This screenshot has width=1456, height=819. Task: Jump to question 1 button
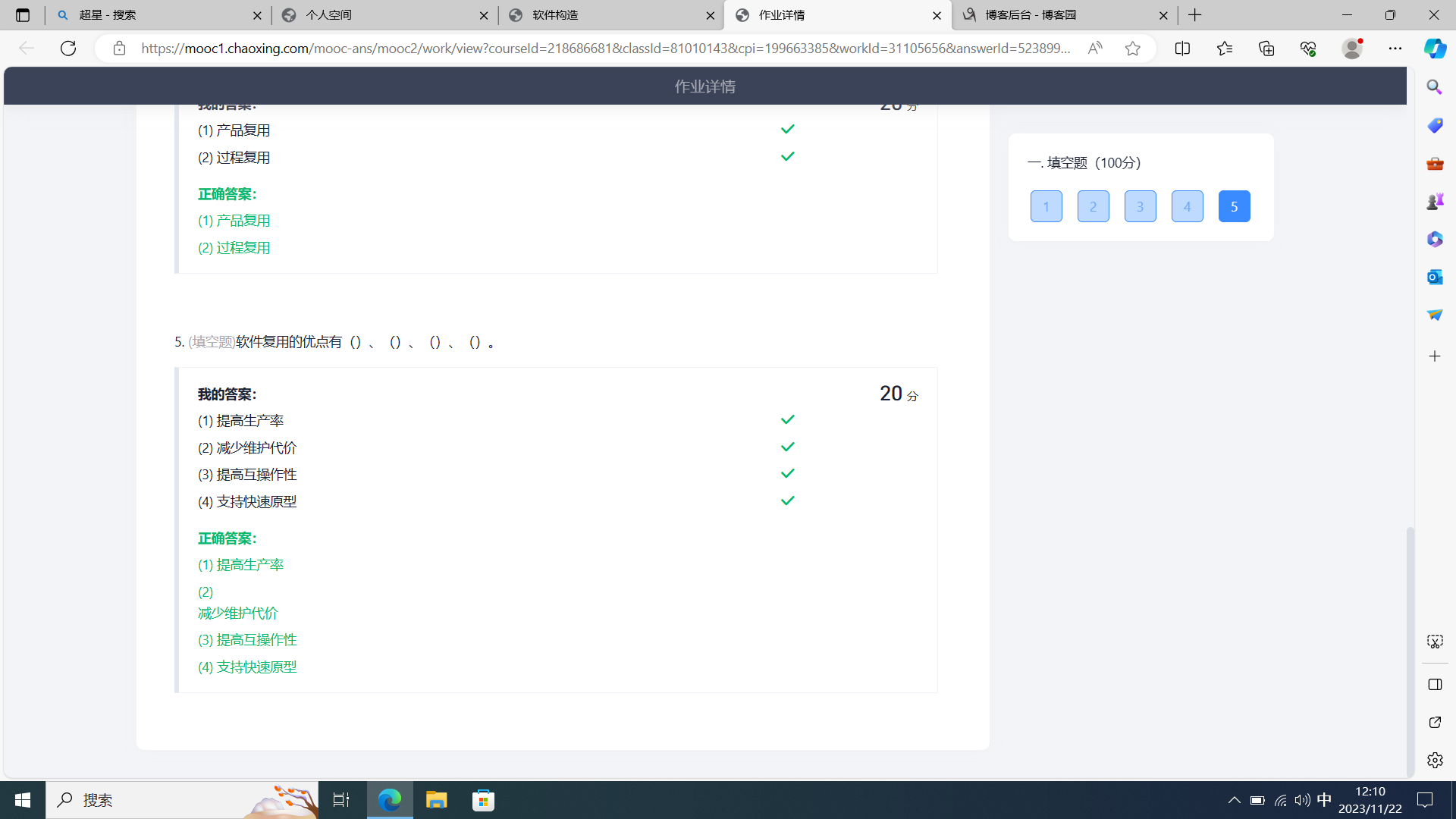point(1046,206)
